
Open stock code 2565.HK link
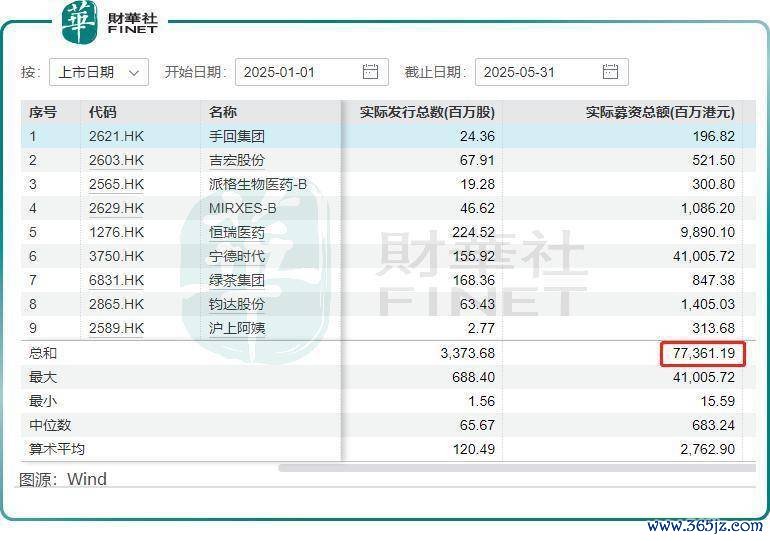116,185
